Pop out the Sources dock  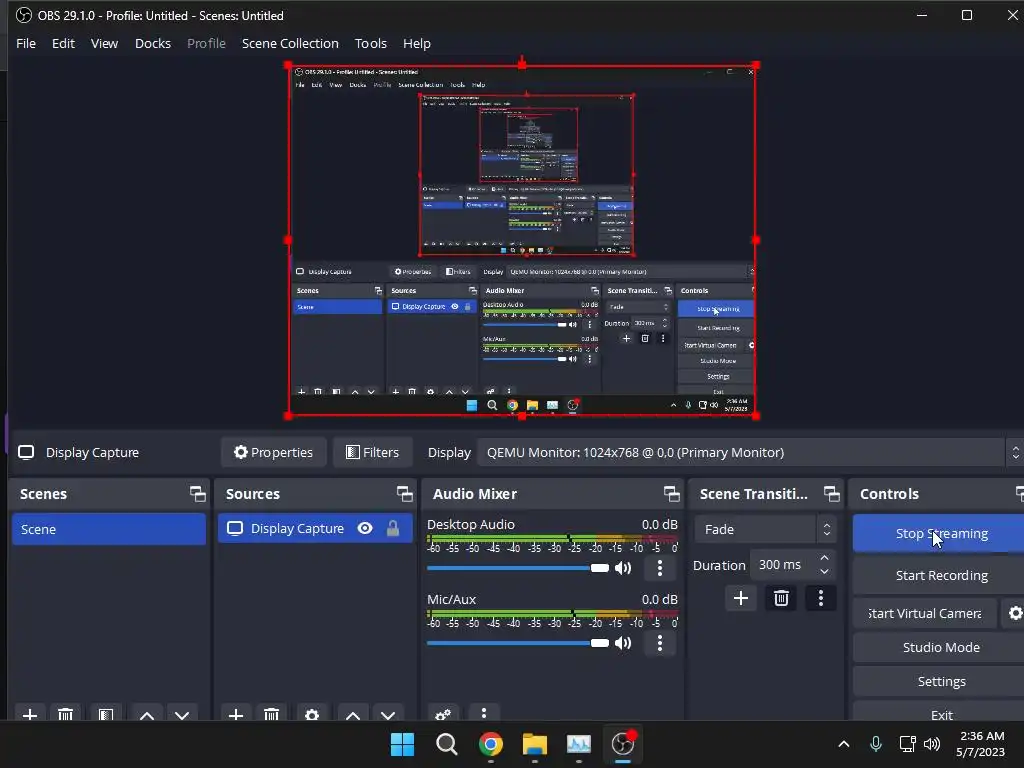[404, 494]
